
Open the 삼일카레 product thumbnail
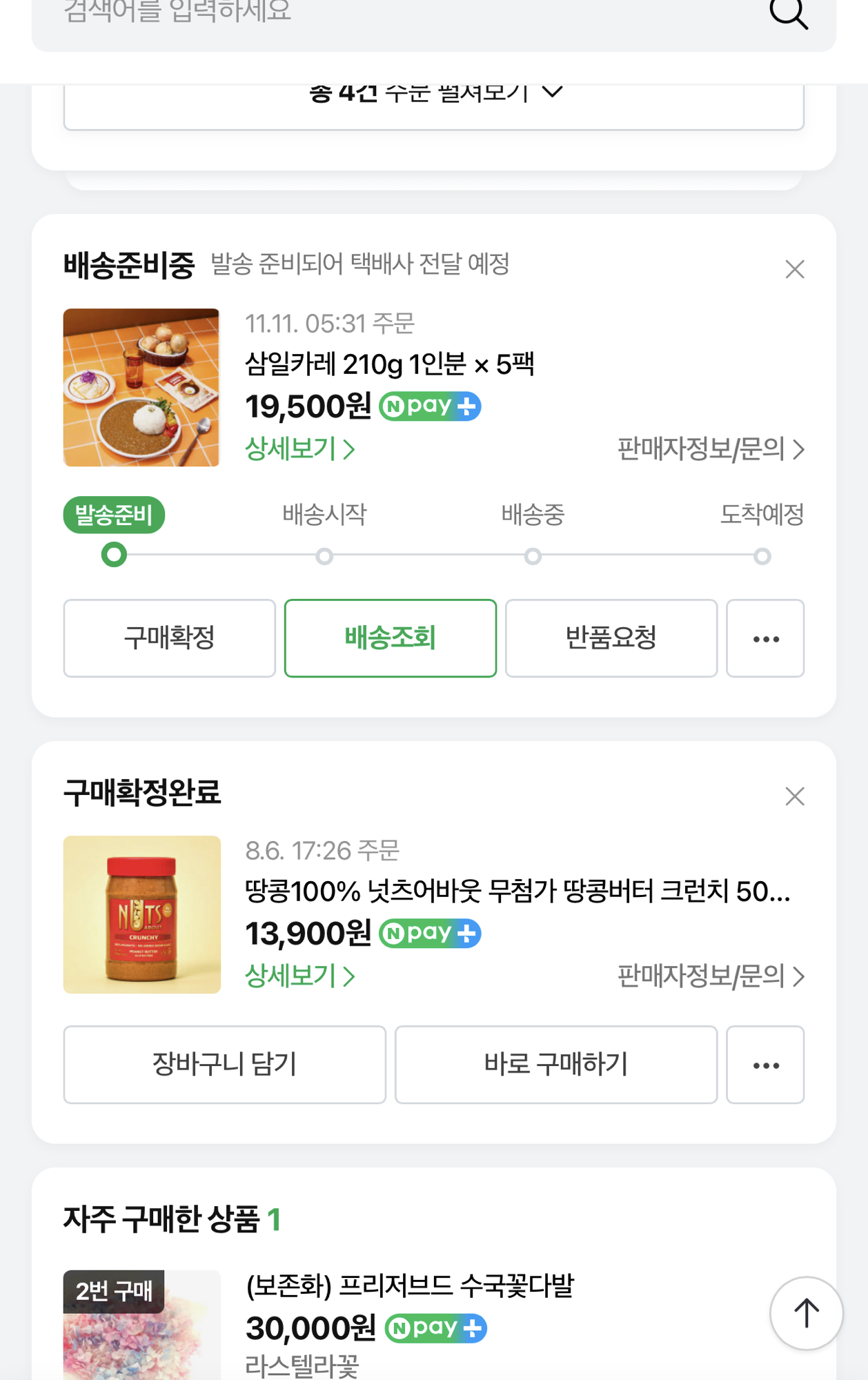pos(141,388)
